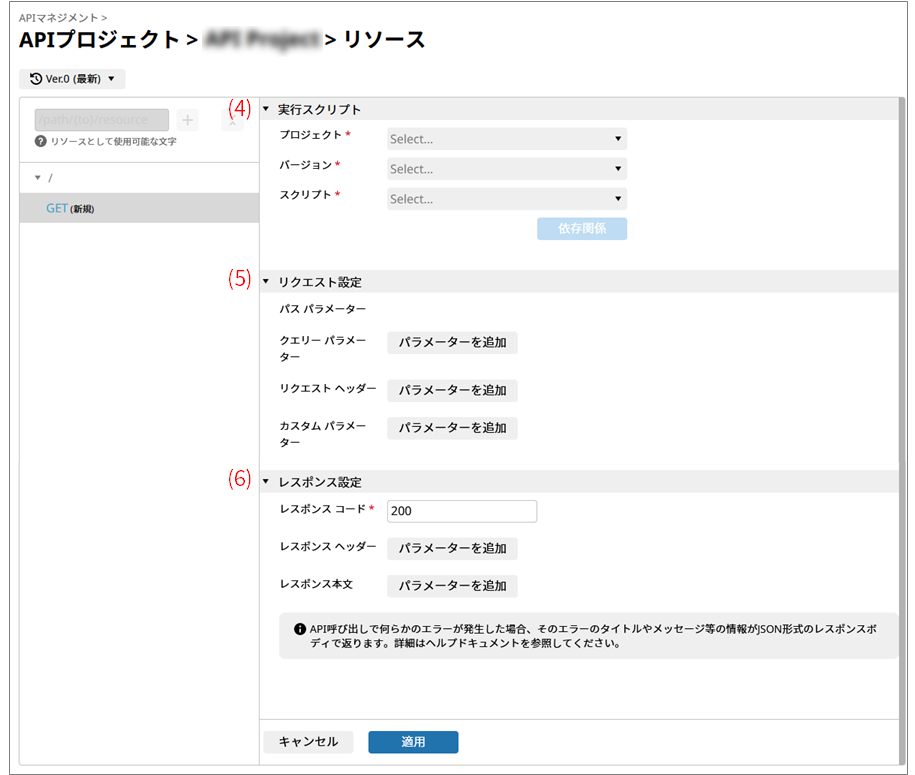The height and width of the screenshot is (775, 915).
Task: Select the GET (新規) resource item
Action: (x=70, y=208)
